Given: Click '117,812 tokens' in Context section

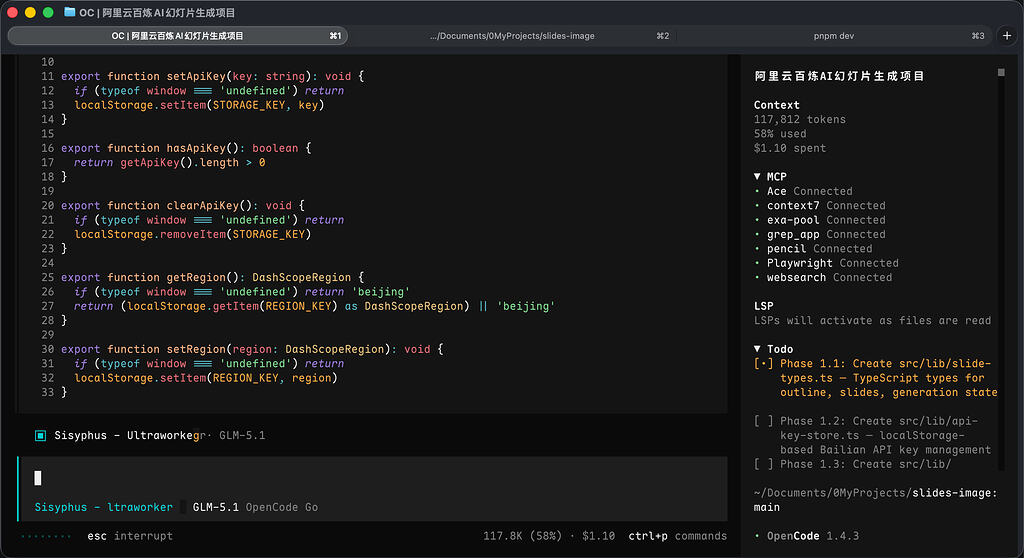Looking at the screenshot, I should (799, 119).
